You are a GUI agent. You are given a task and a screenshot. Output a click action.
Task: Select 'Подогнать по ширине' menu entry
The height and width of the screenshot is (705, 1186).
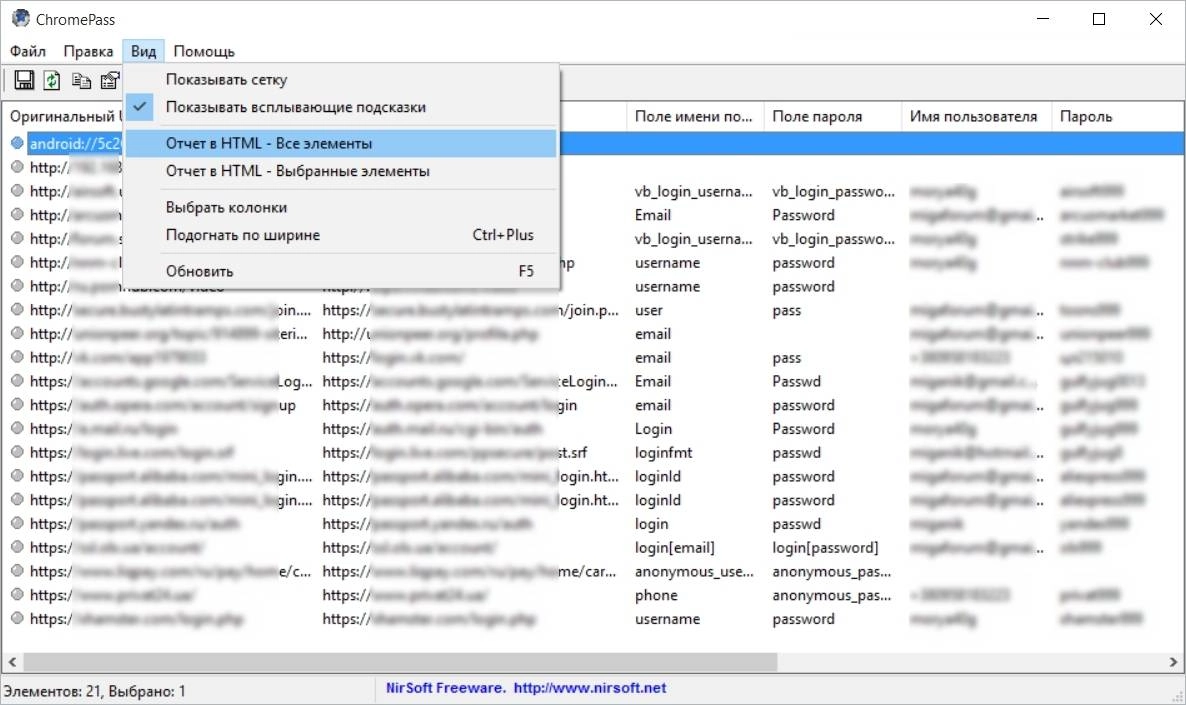click(x=341, y=235)
